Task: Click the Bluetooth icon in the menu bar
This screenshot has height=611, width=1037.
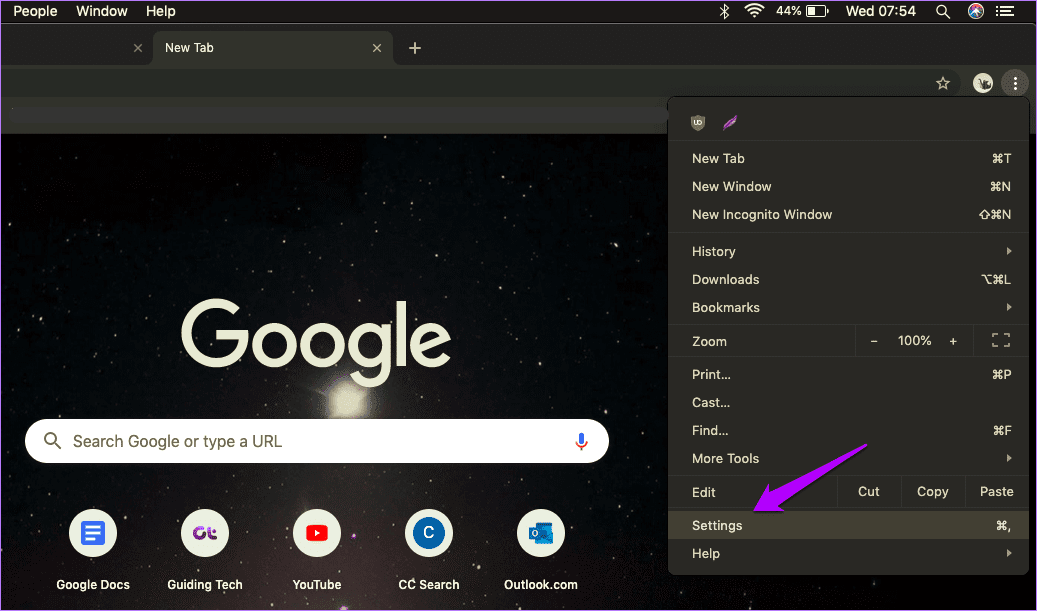Action: pyautogui.click(x=724, y=11)
